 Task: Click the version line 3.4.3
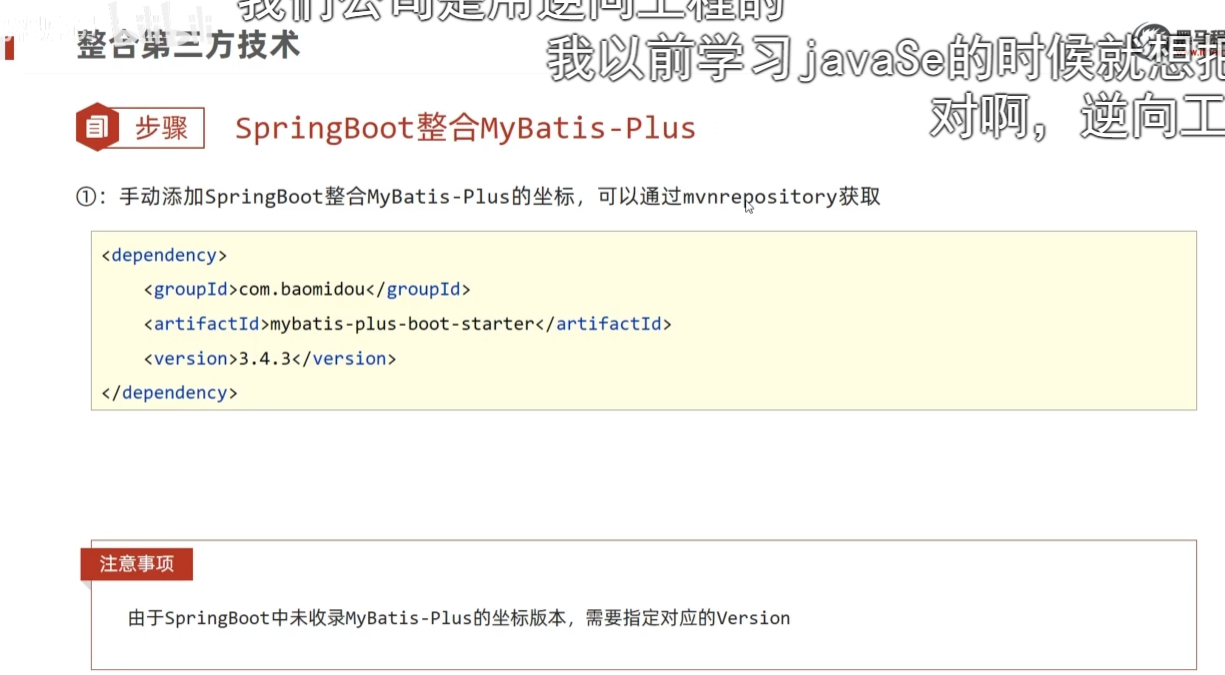[x=270, y=358]
